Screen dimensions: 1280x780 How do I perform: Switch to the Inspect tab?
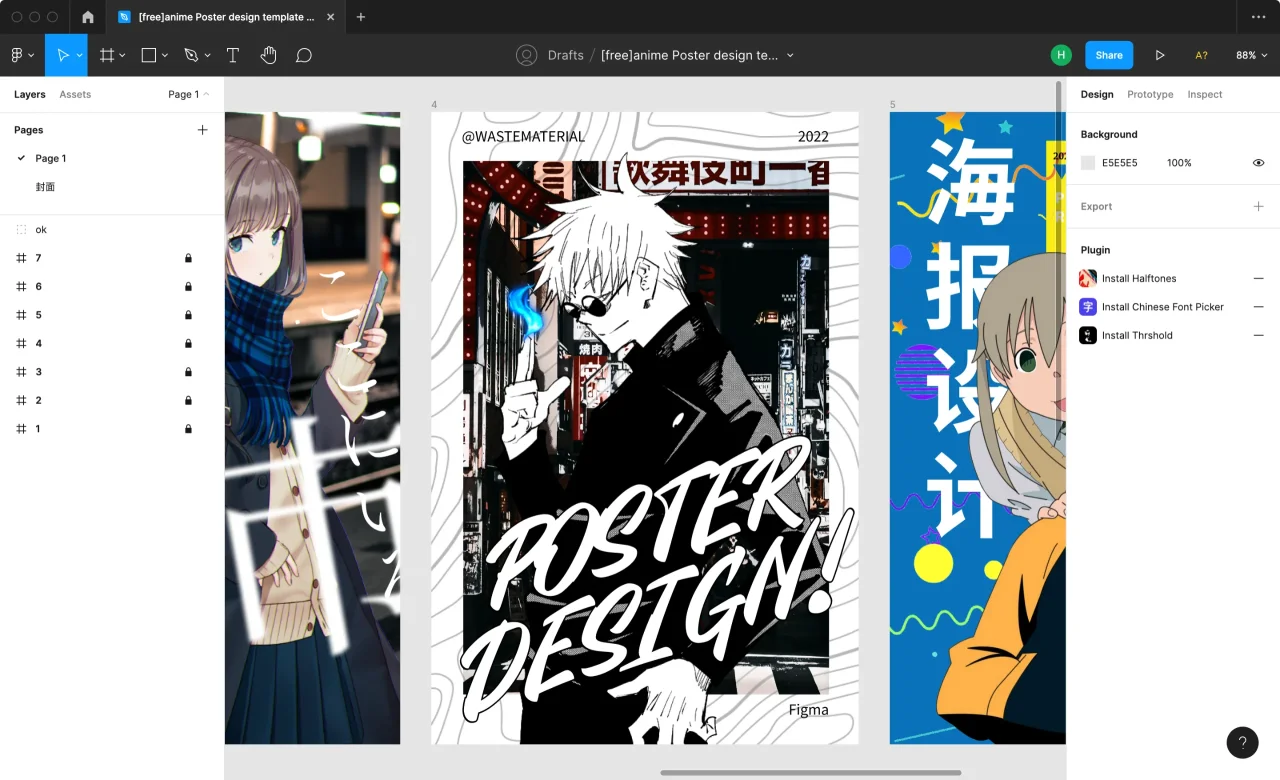[x=1205, y=94]
